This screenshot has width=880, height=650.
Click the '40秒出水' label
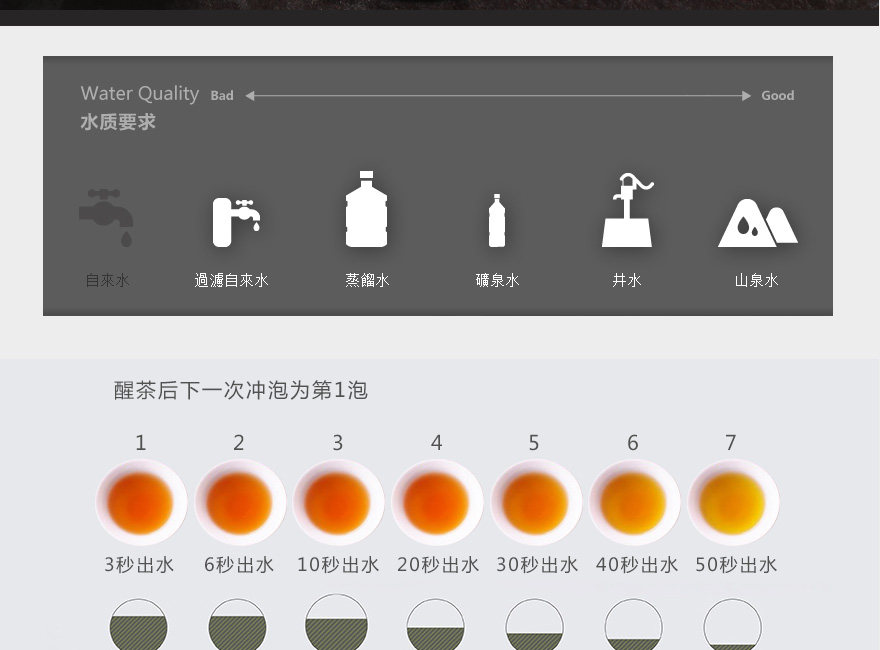click(x=637, y=565)
